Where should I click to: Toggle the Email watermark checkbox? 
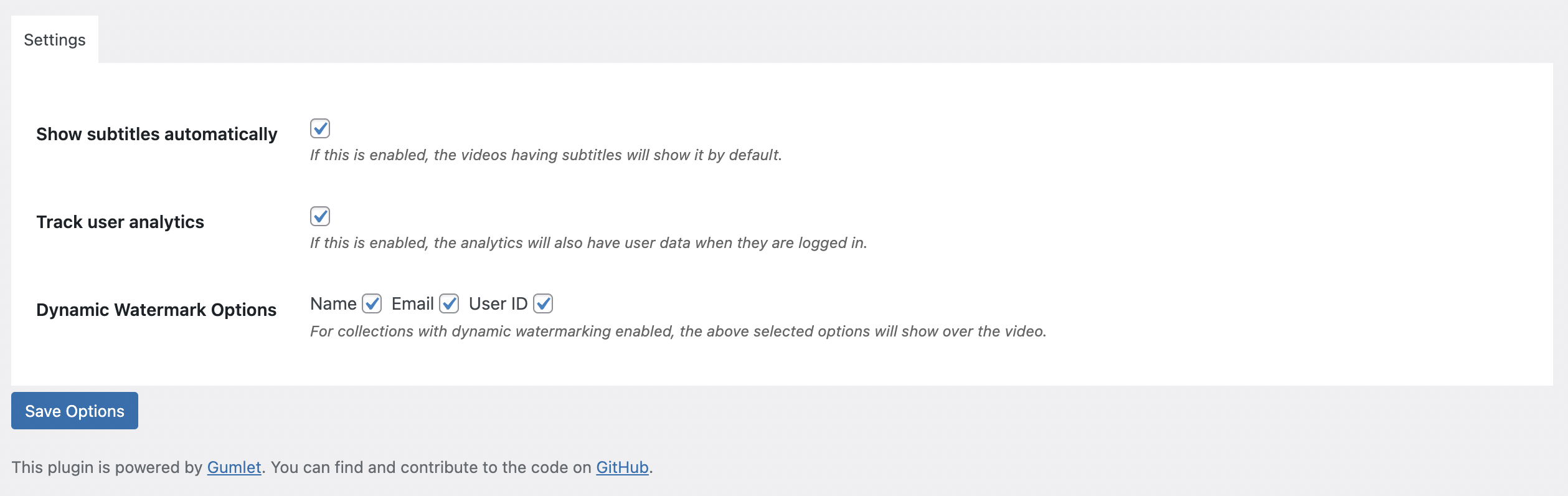[x=449, y=303]
